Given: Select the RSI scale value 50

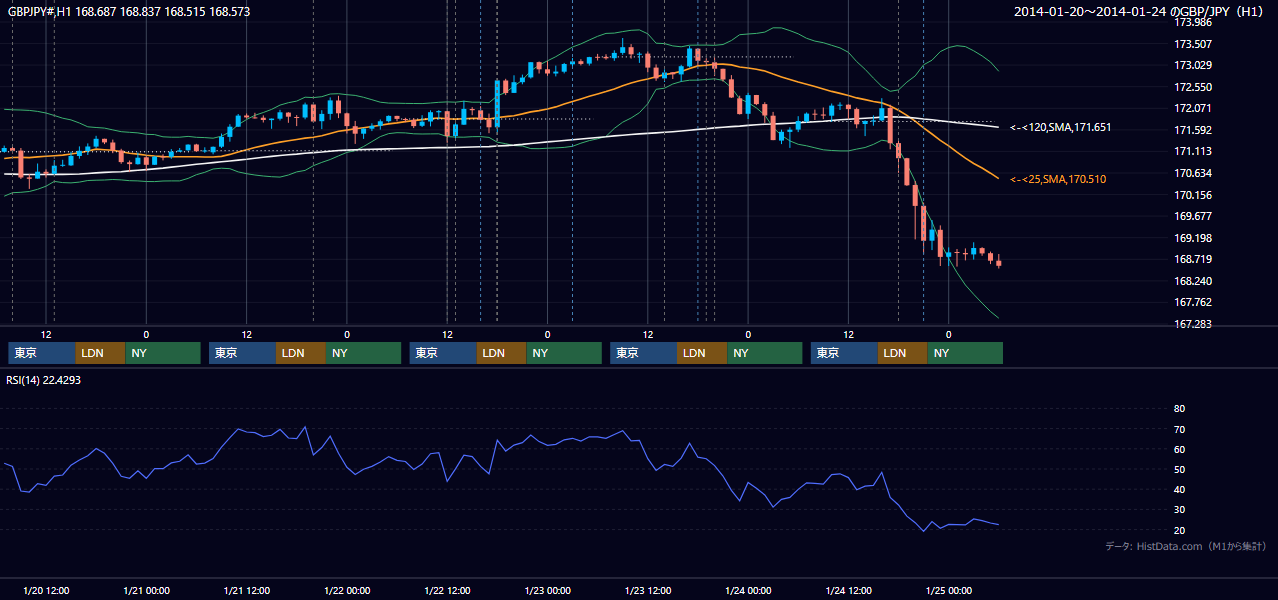Looking at the screenshot, I should tap(1179, 469).
